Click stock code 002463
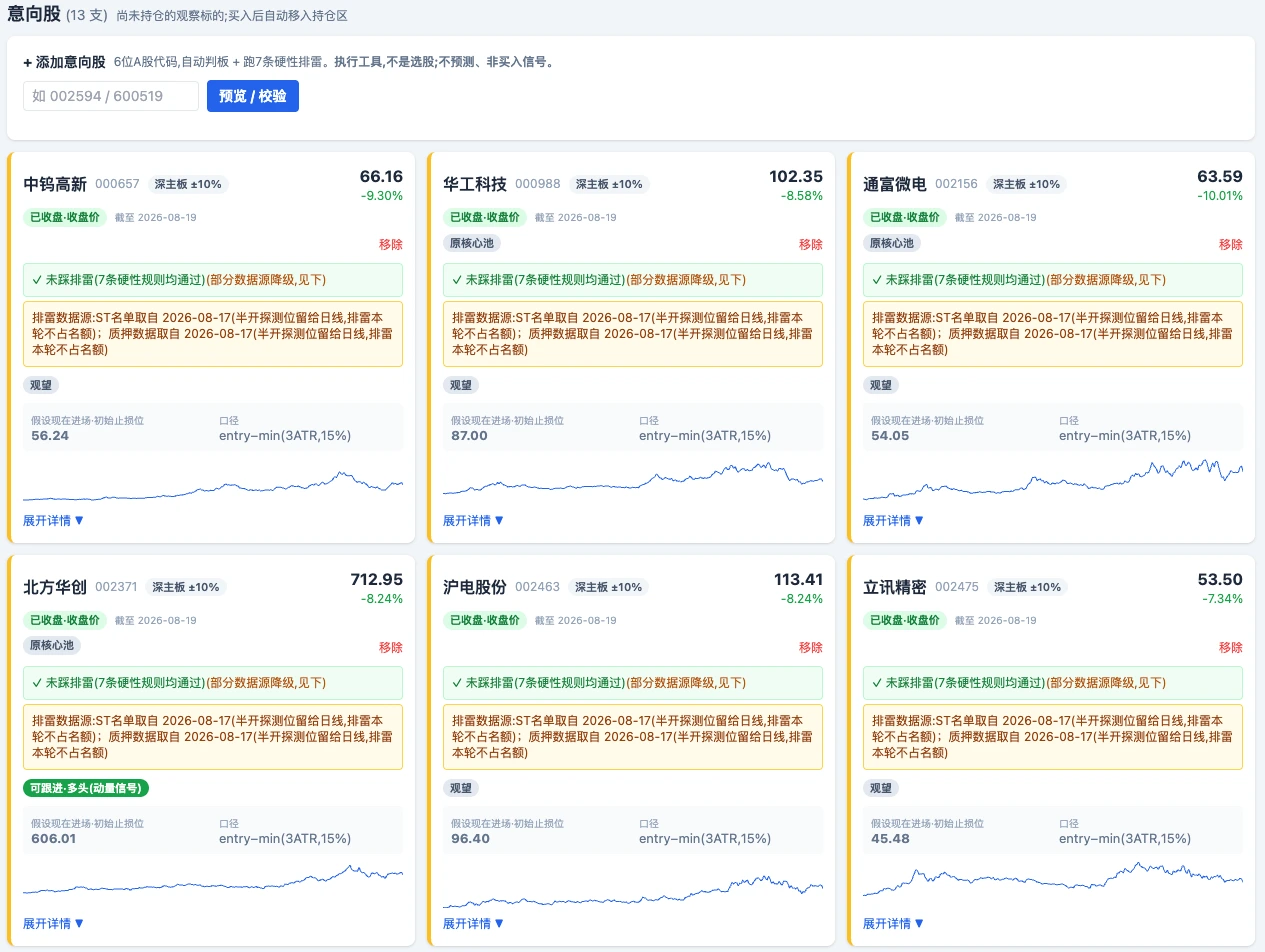 (537, 587)
